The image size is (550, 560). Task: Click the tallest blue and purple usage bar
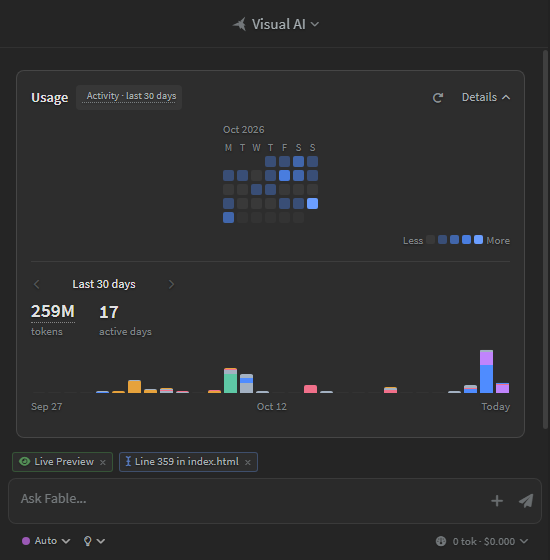pyautogui.click(x=486, y=371)
